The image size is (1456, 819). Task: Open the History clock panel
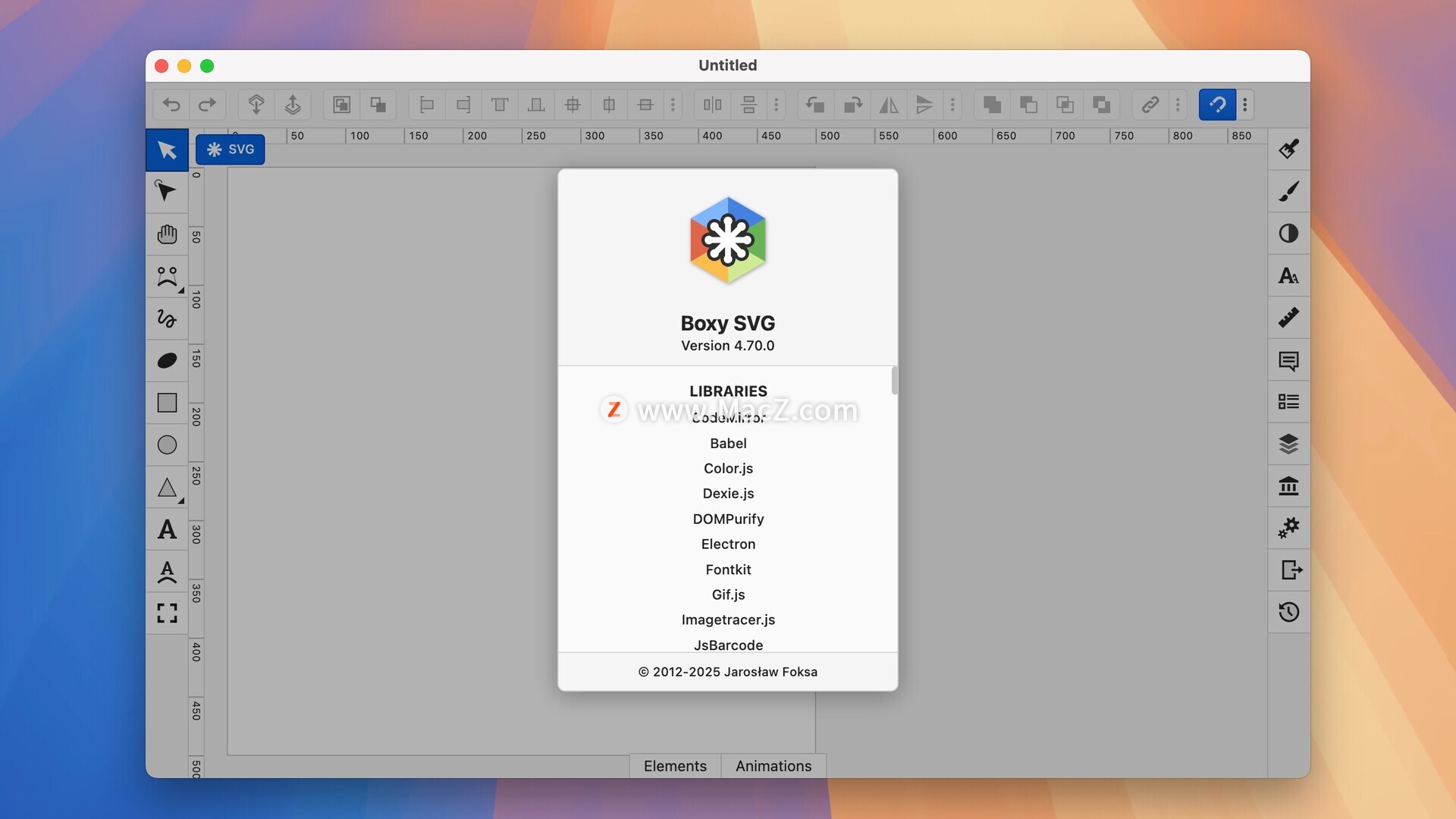pyautogui.click(x=1288, y=612)
